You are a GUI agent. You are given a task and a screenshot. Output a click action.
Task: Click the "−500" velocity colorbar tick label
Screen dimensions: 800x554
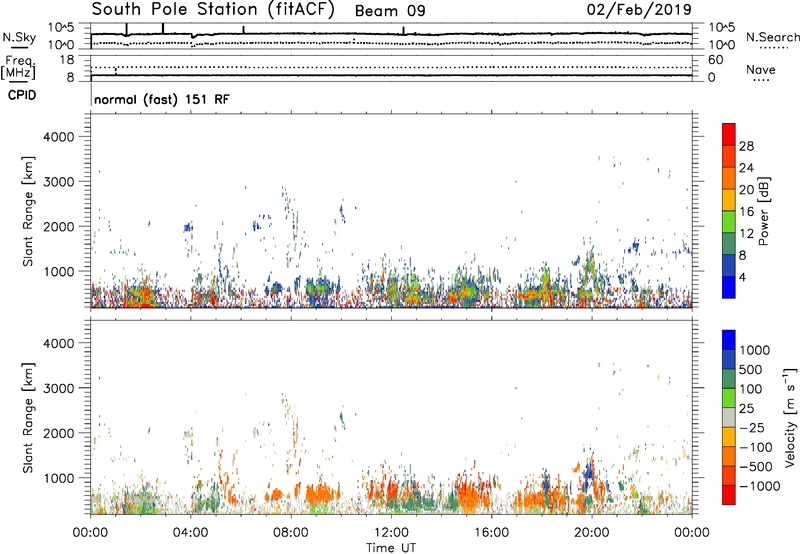[x=756, y=466]
